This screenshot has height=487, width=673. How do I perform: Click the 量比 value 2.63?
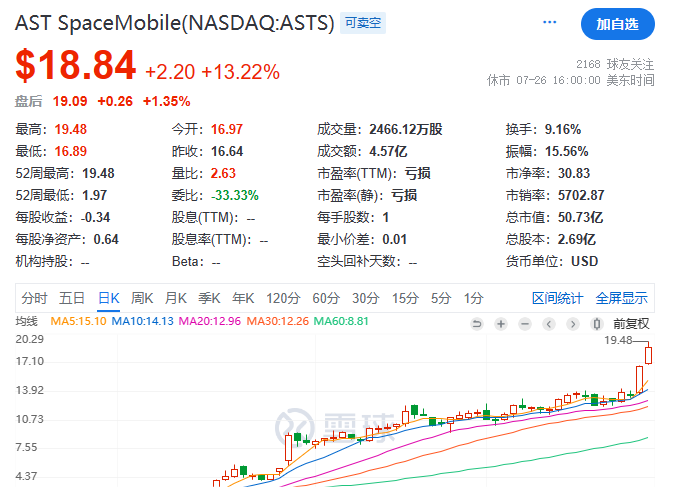pyautogui.click(x=223, y=173)
